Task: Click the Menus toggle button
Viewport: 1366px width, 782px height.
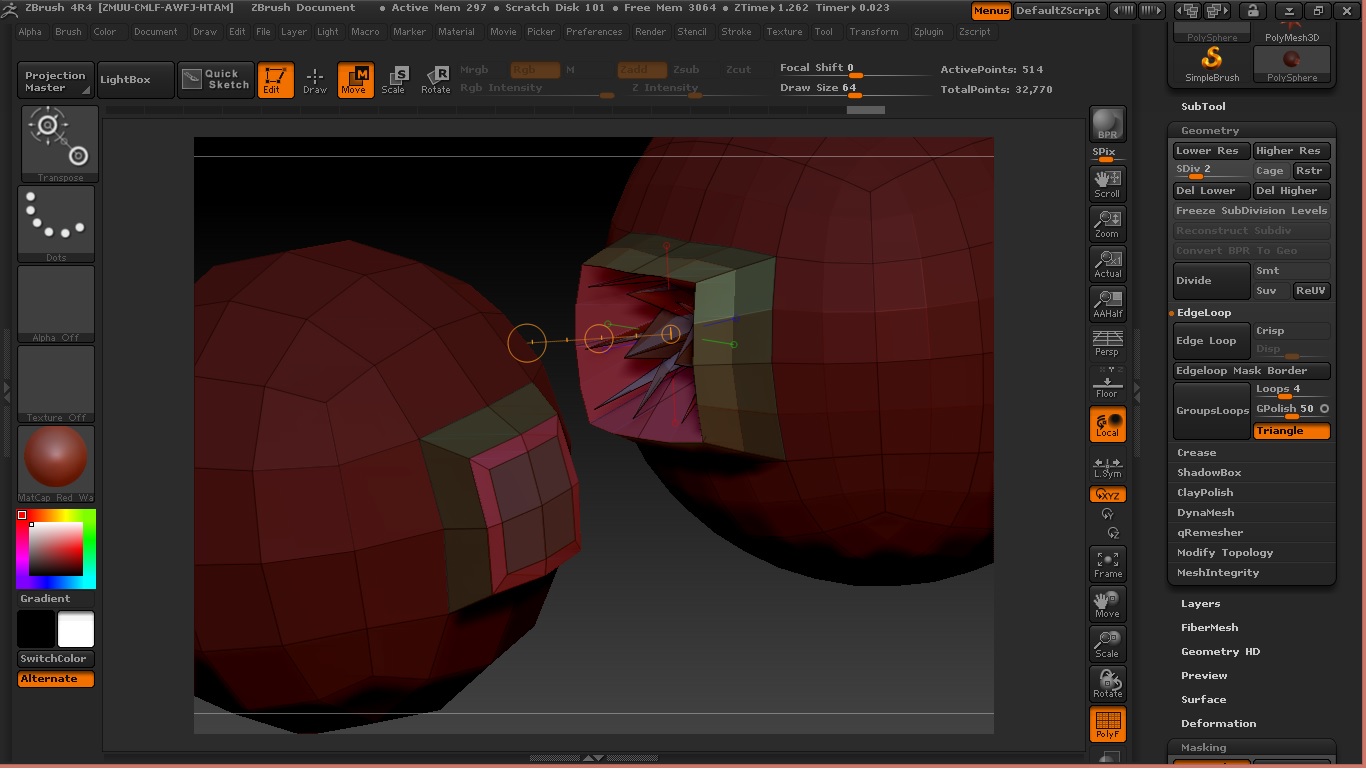Action: [991, 11]
